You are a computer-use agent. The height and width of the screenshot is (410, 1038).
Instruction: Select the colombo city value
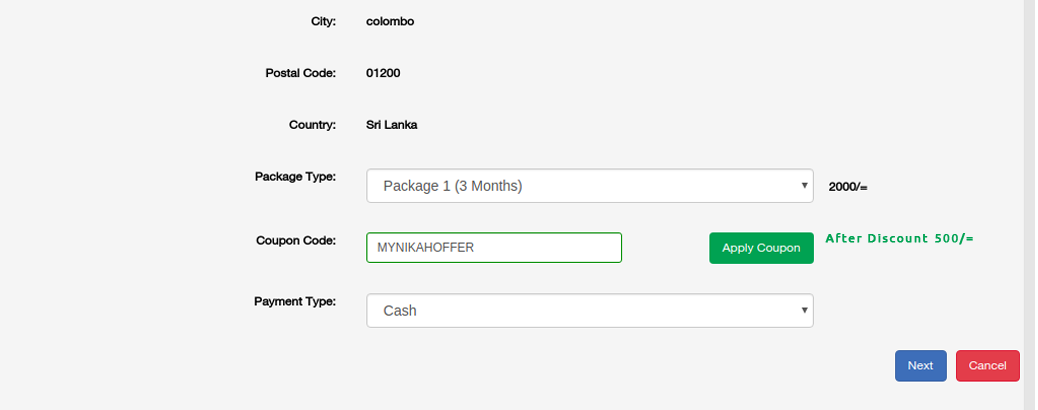point(390,20)
